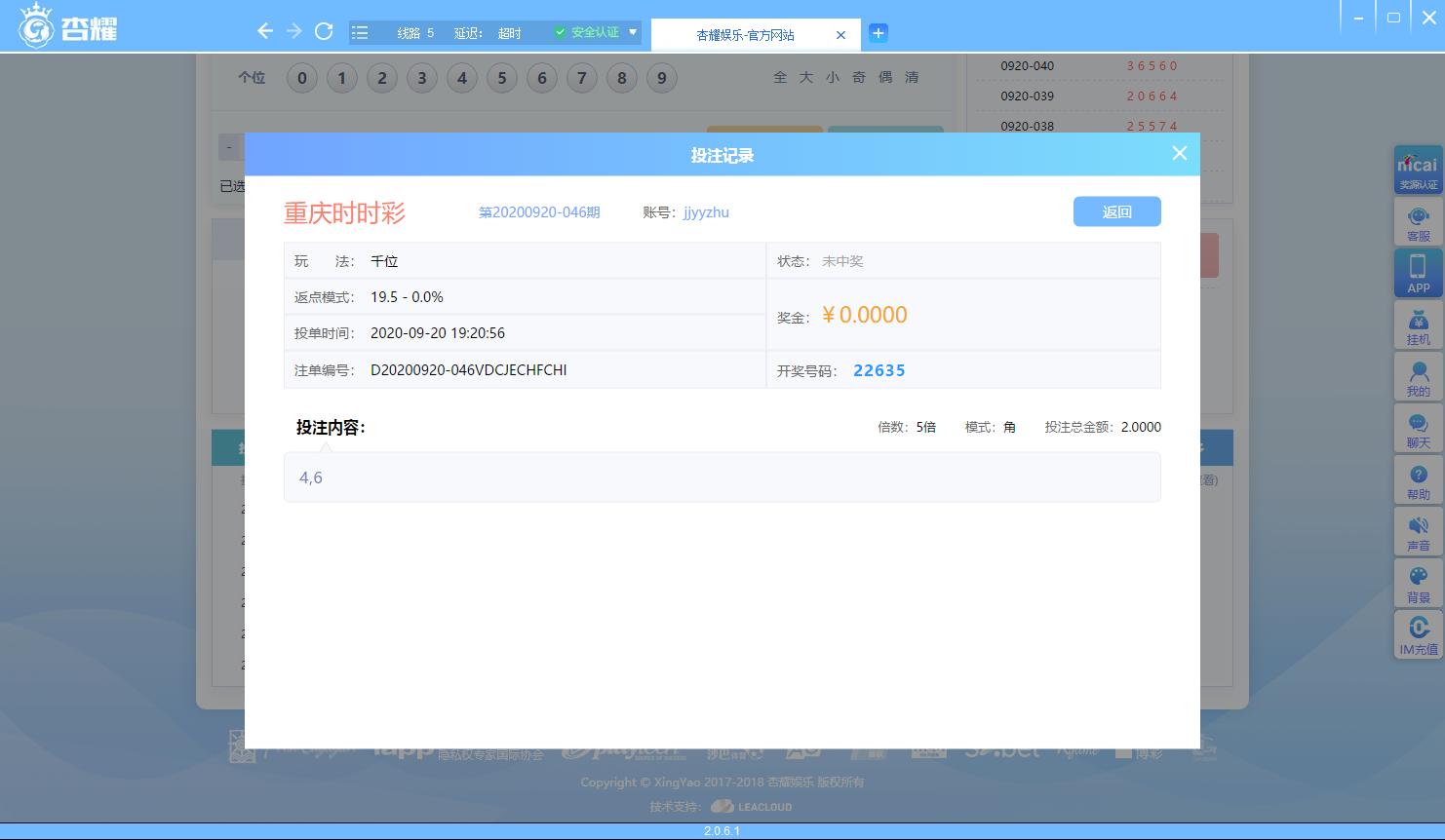The height and width of the screenshot is (840, 1445).
Task: Click the 线路 5 line indicator
Action: (x=415, y=33)
